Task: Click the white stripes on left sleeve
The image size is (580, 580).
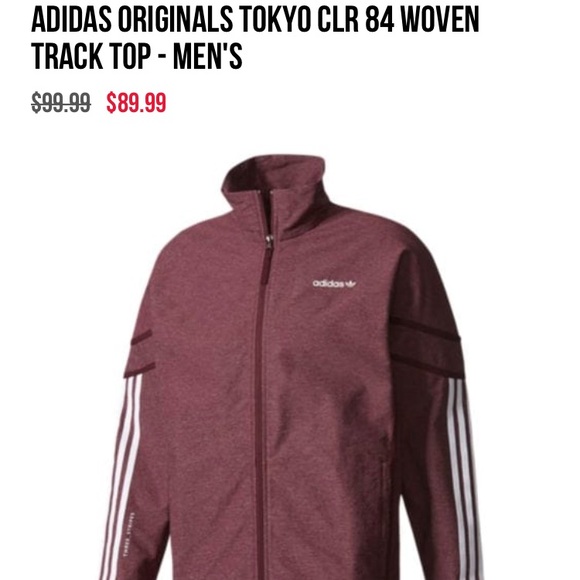Action: click(122, 477)
